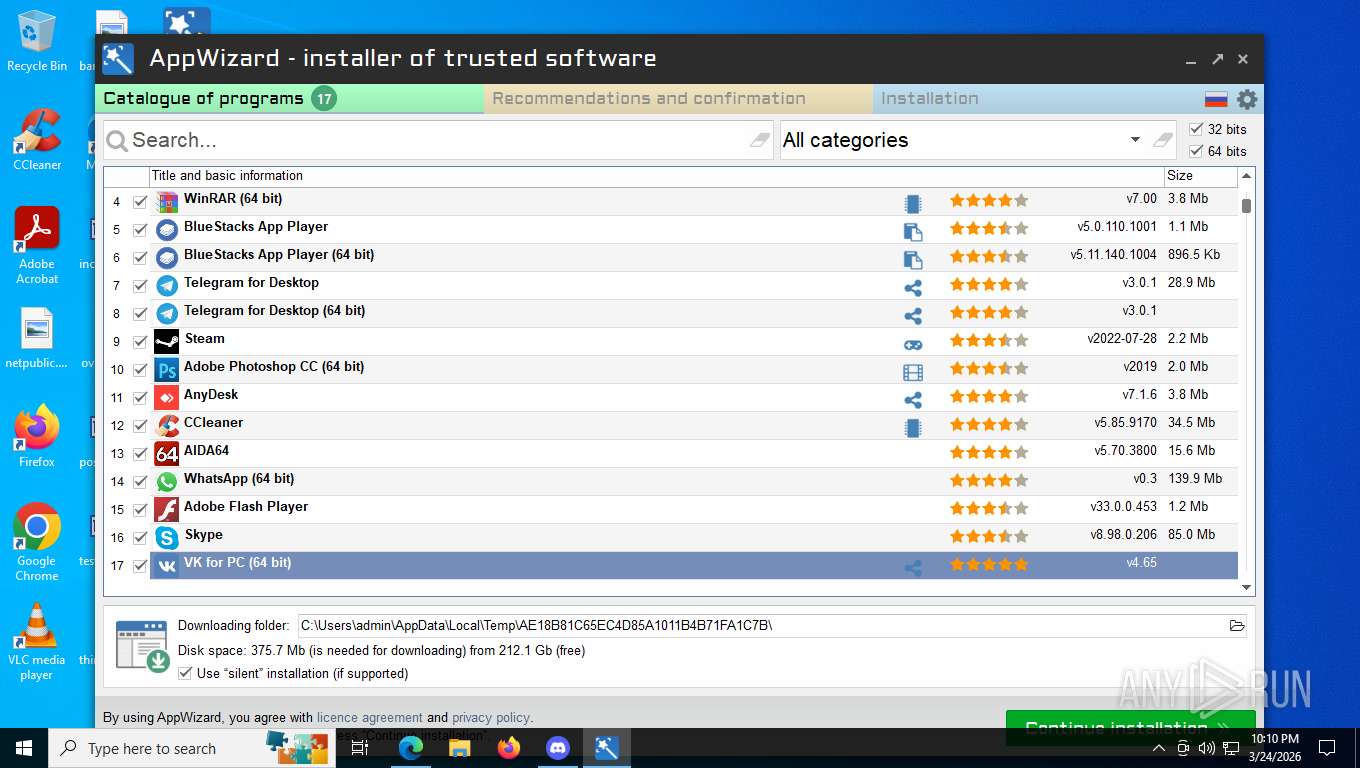Click the category icon in the WinRAR row
The image size is (1360, 768).
pos(913,204)
